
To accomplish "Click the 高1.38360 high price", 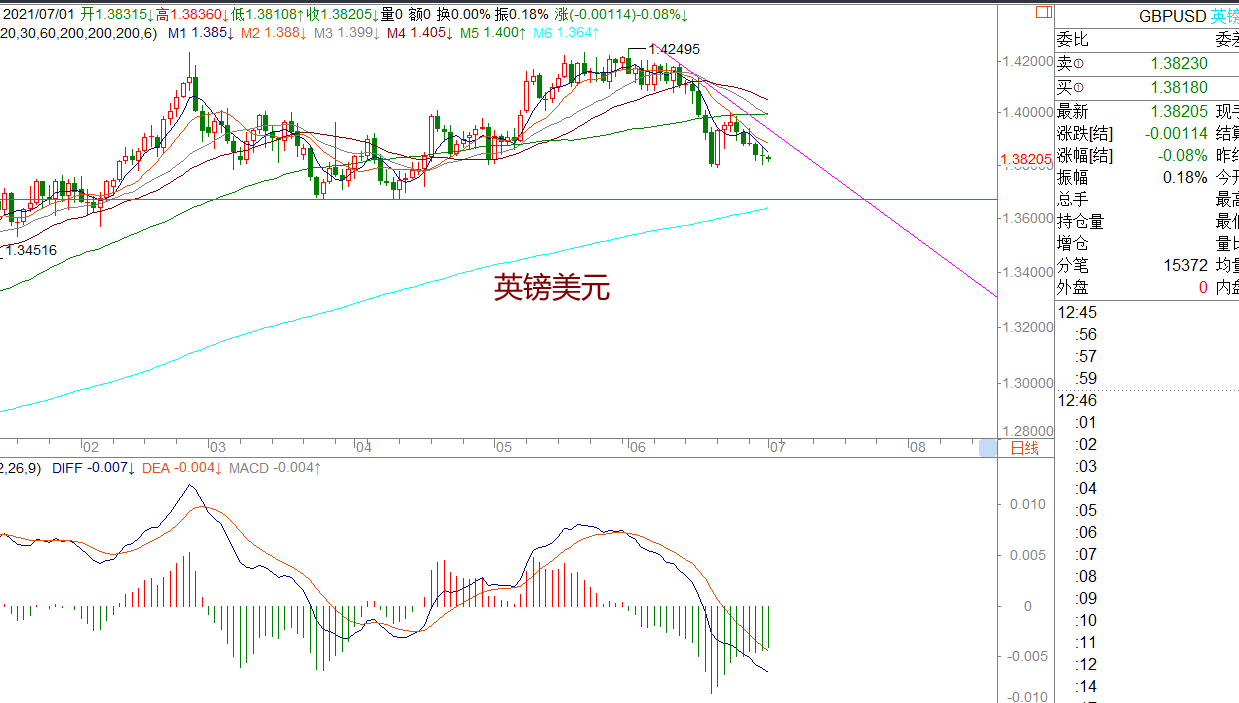I will (x=192, y=15).
